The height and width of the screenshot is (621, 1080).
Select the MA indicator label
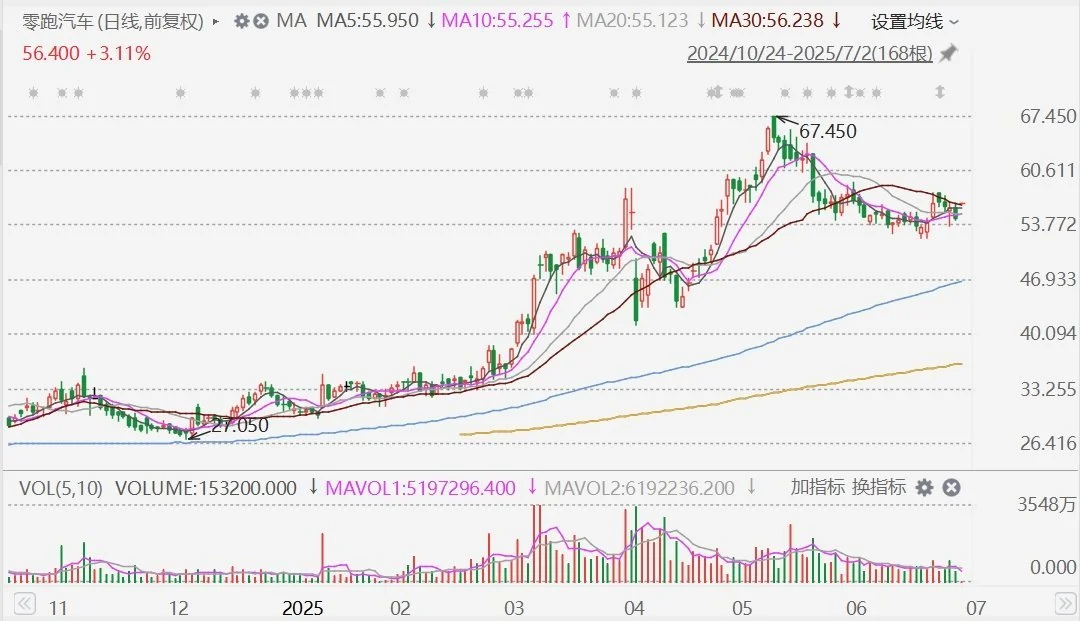point(291,21)
